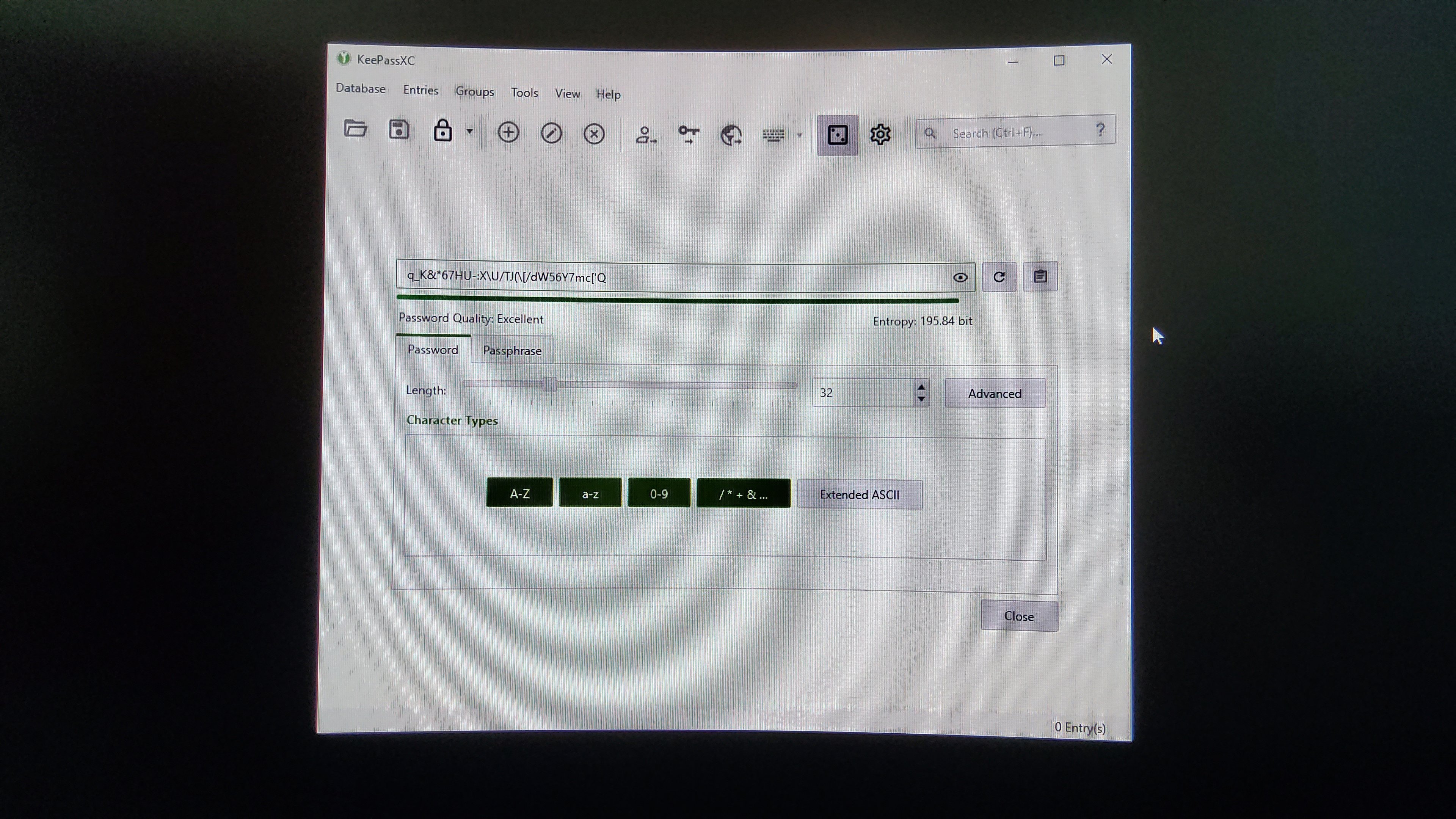This screenshot has width=1456, height=819.
Task: Regenerate the password with refresh icon
Action: [x=999, y=277]
